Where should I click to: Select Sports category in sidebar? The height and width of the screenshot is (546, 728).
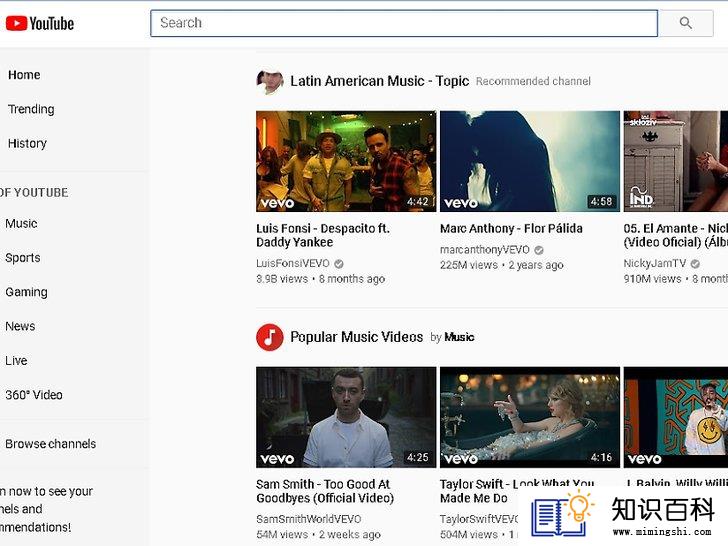pyautogui.click(x=23, y=258)
